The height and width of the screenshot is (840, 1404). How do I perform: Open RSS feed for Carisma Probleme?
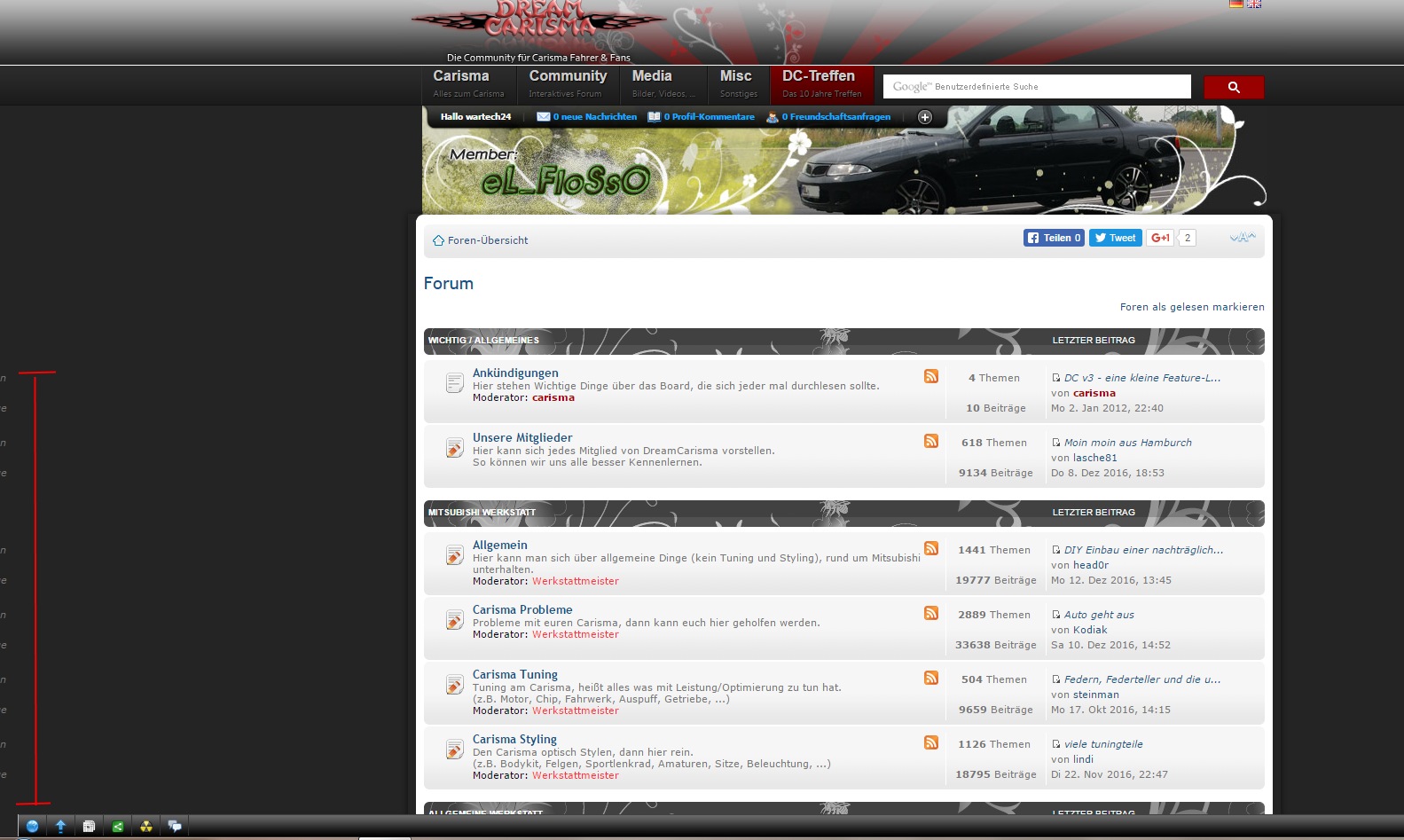[930, 613]
